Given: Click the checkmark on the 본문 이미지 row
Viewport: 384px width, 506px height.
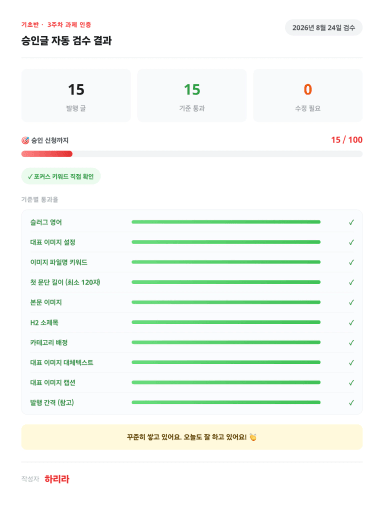Looking at the screenshot, I should 351,302.
